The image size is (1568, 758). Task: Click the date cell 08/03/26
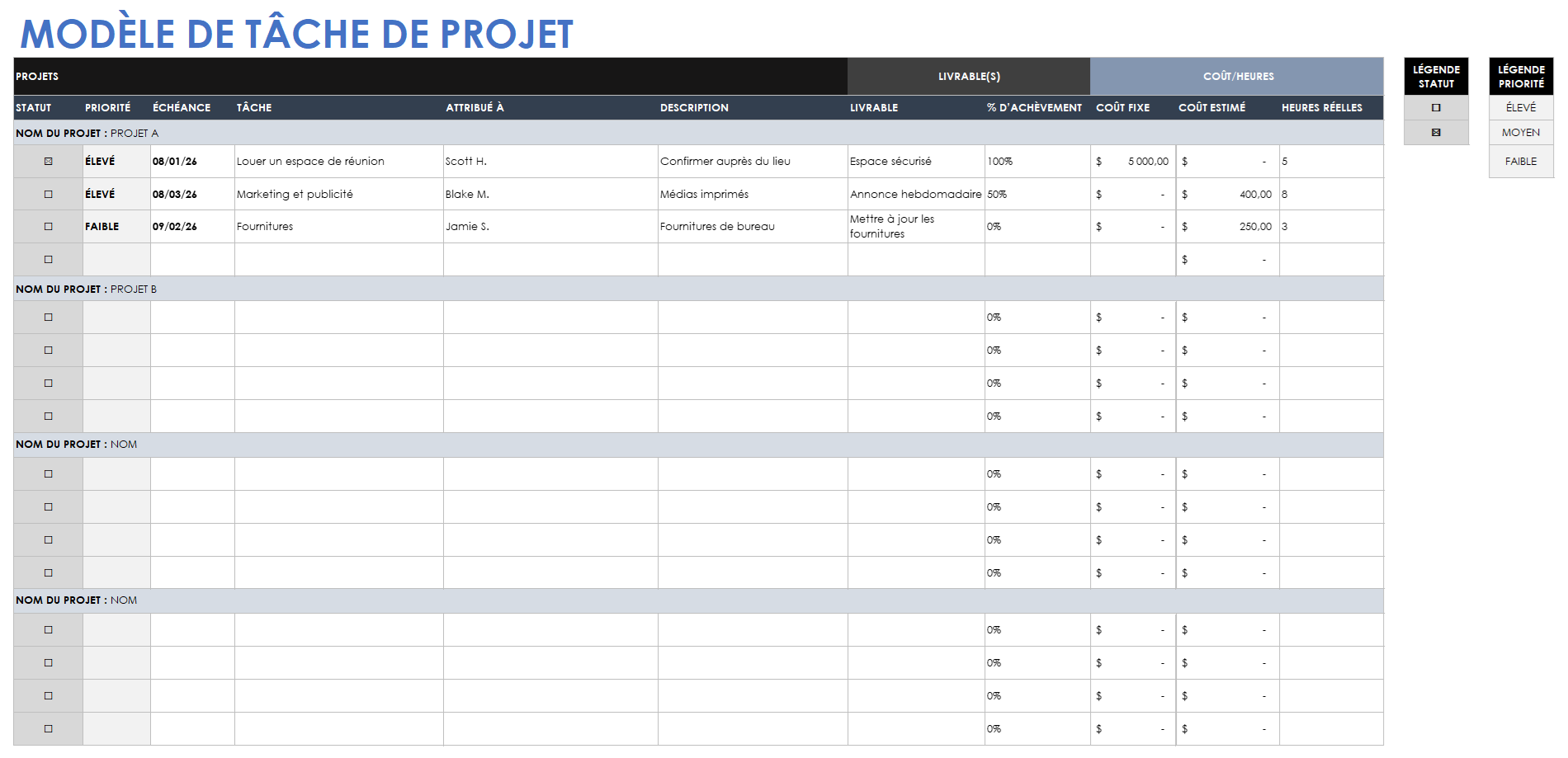click(192, 195)
